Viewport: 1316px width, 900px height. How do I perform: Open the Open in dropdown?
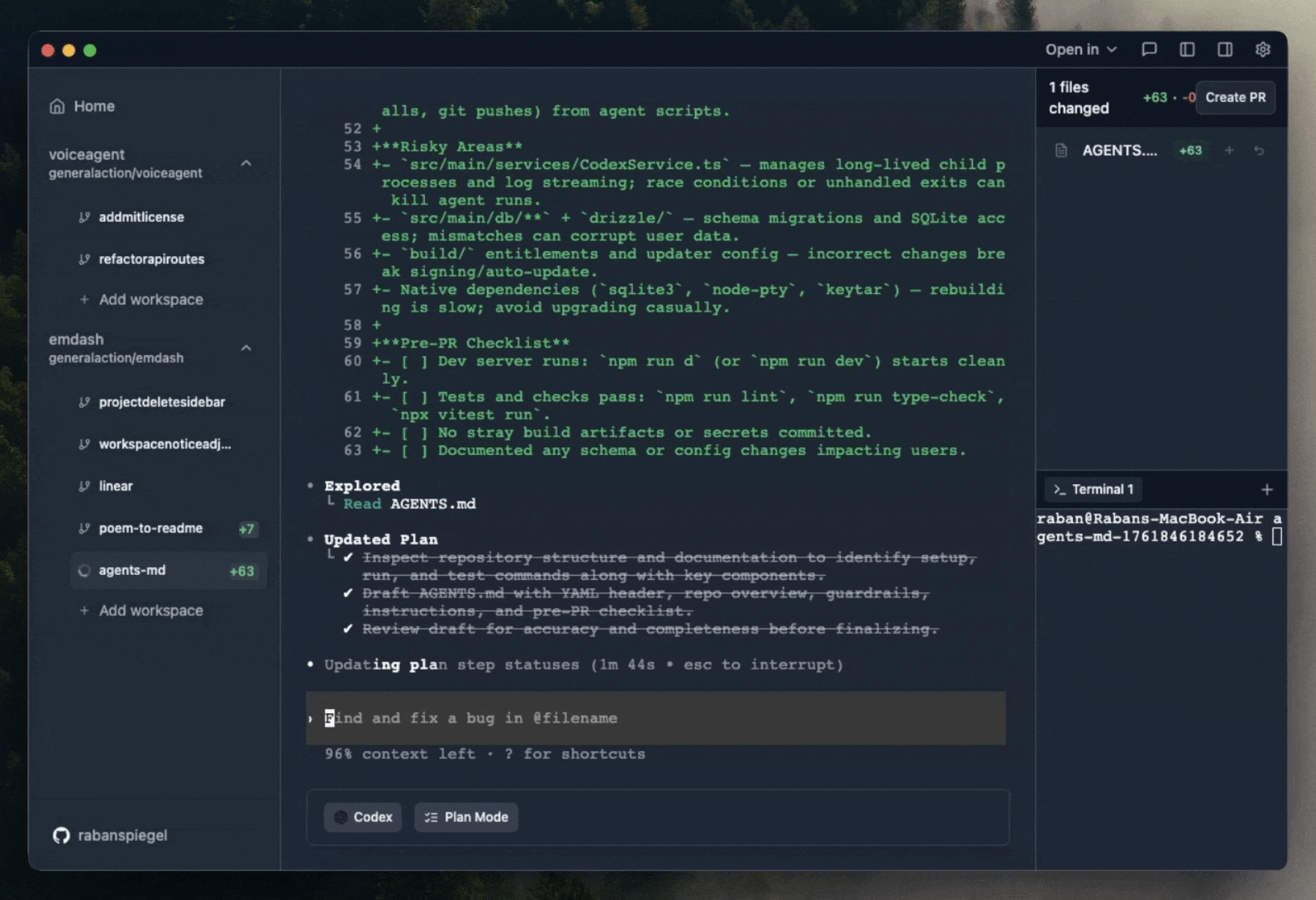1081,49
